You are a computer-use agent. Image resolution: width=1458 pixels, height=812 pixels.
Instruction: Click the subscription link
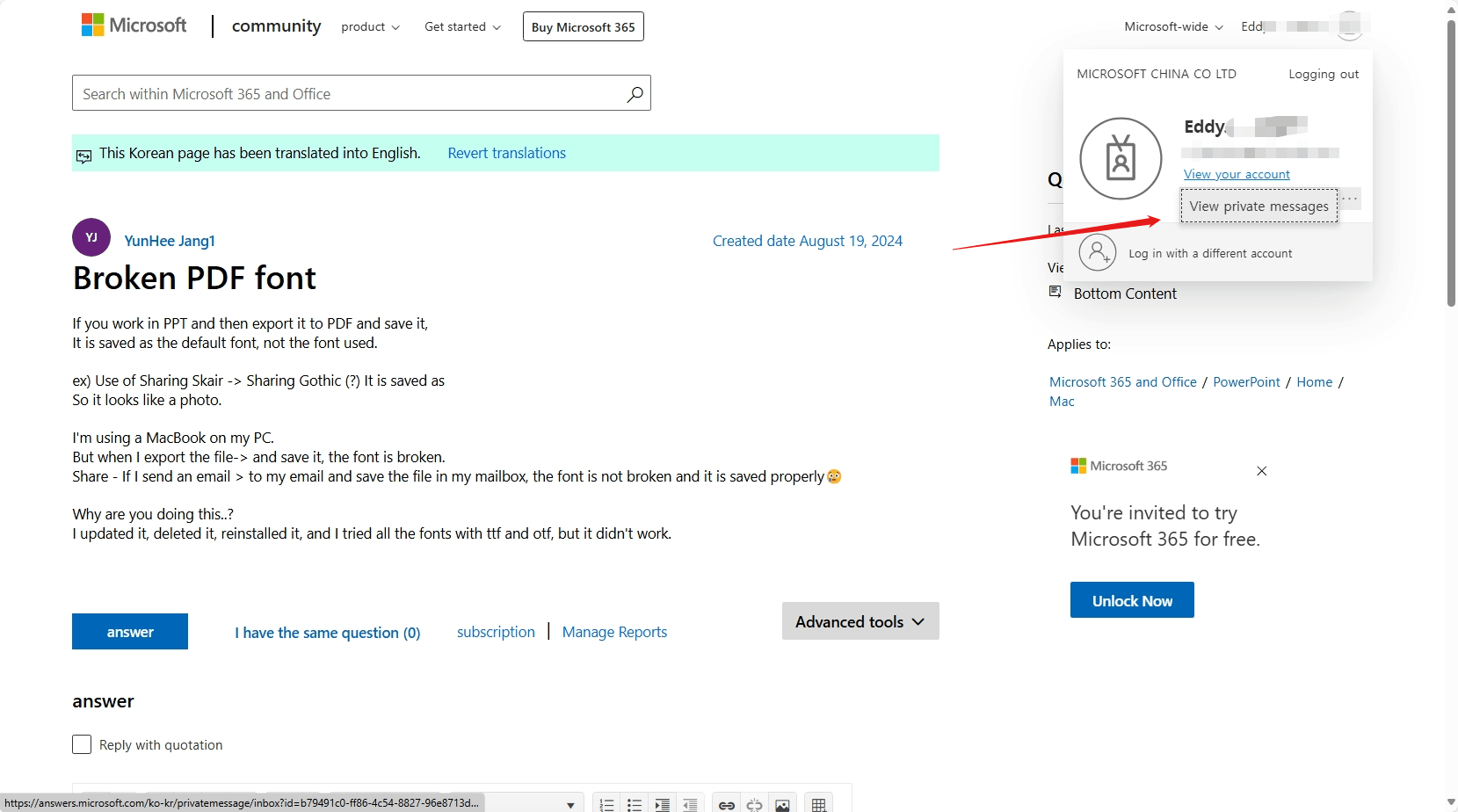point(496,632)
